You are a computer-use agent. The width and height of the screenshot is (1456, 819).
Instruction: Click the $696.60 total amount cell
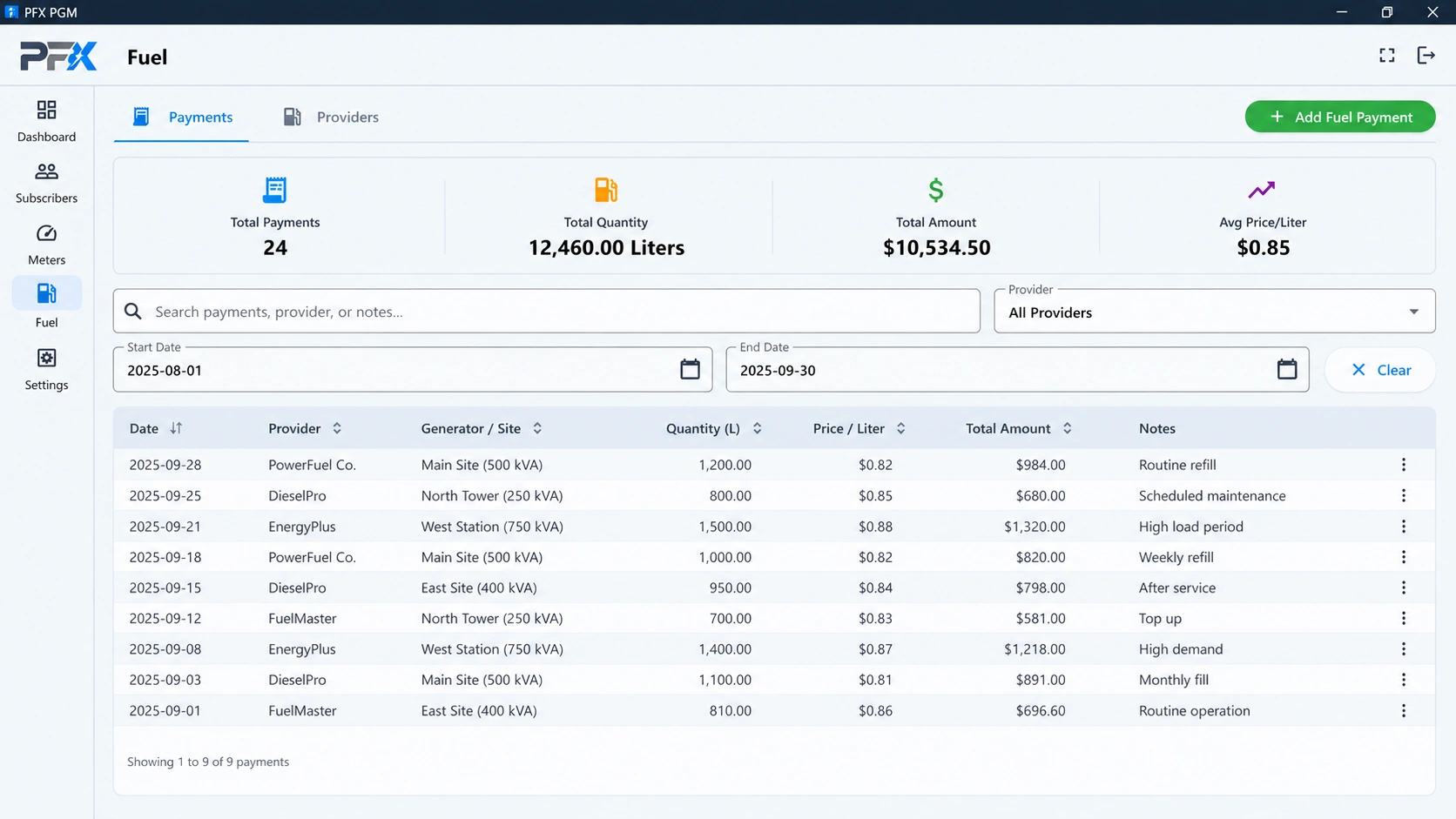1041,710
